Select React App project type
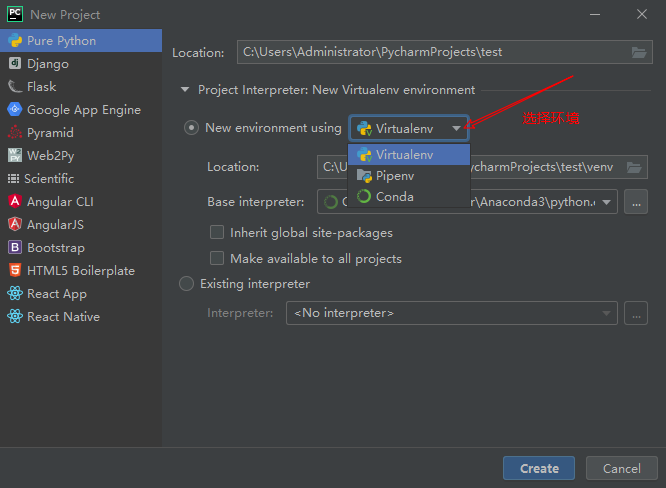 pos(81,293)
